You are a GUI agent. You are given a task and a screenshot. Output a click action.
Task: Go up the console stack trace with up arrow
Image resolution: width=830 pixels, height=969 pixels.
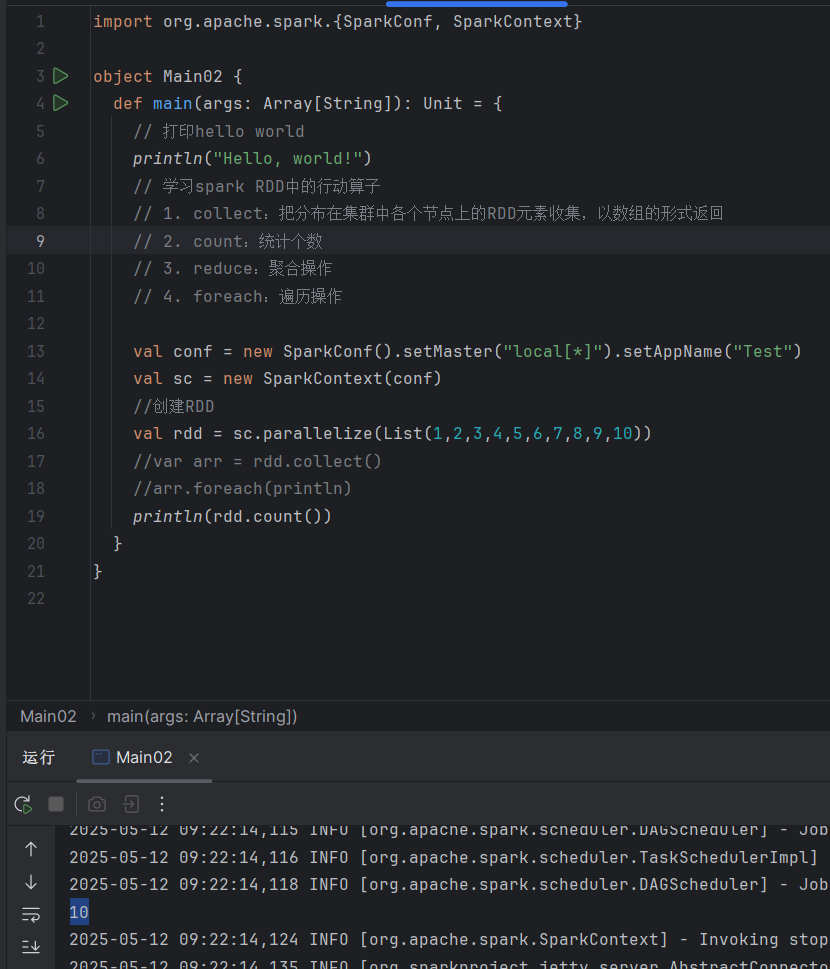31,850
